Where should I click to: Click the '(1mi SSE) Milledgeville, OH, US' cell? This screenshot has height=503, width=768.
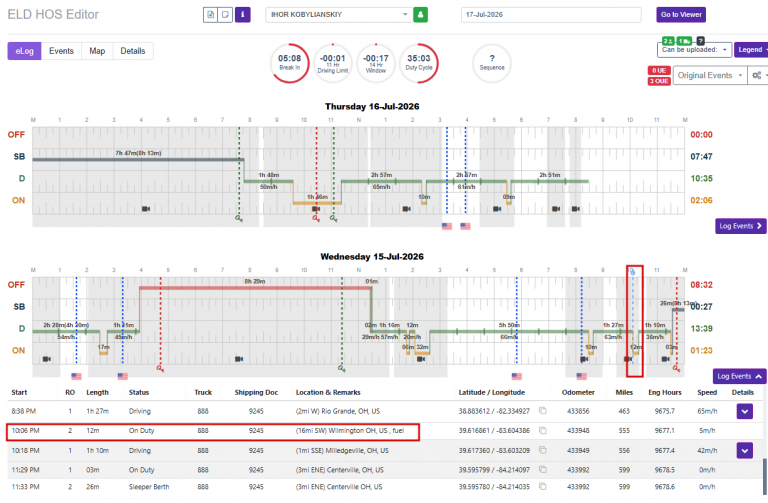point(342,450)
